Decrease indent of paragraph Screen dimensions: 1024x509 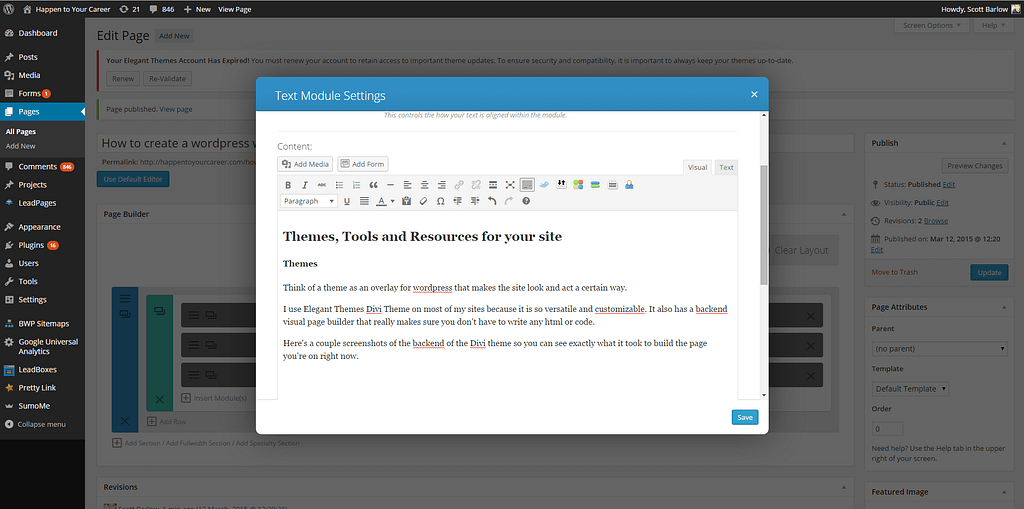coord(458,201)
